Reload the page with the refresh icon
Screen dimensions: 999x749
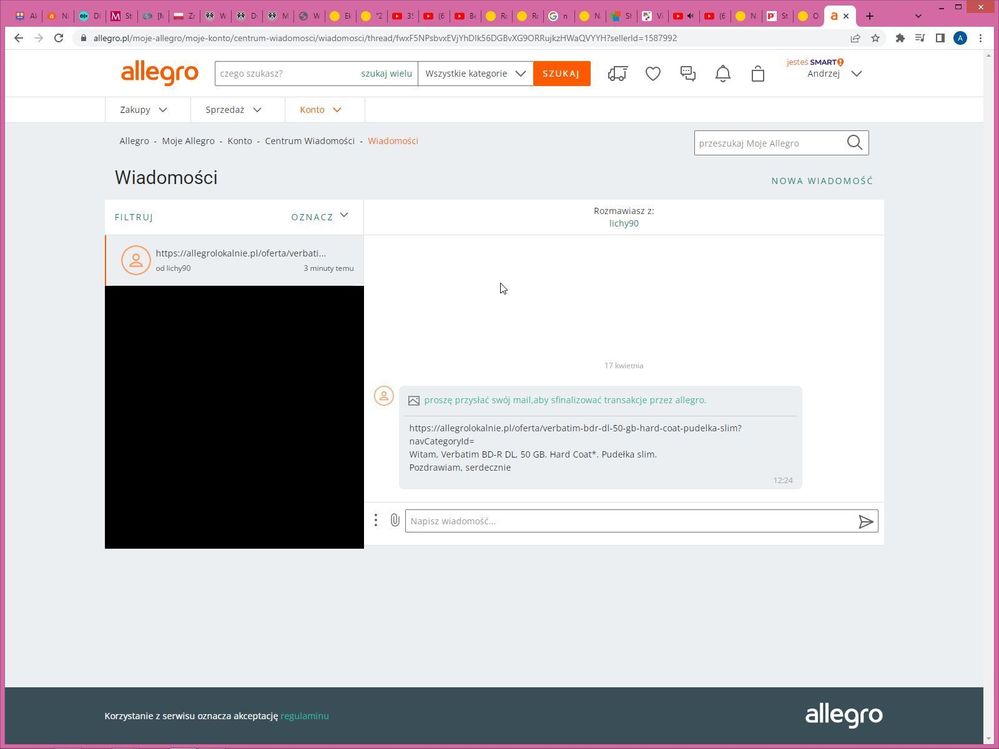(59, 38)
